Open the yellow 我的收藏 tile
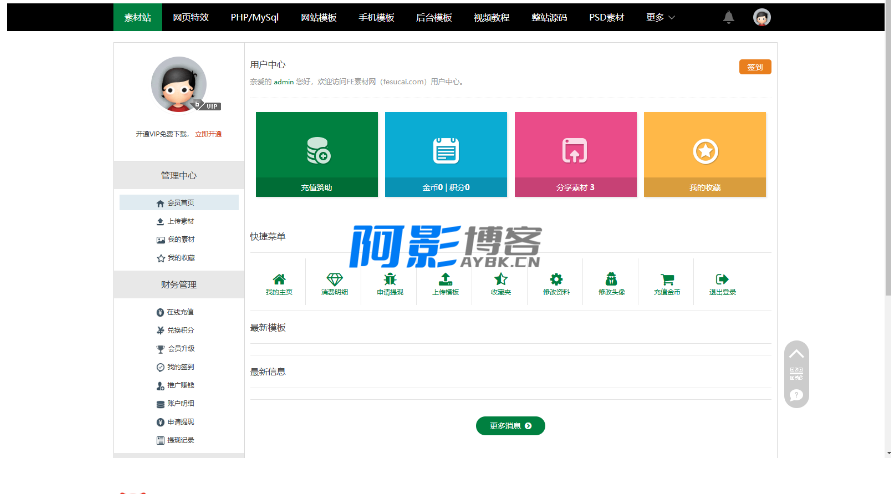This screenshot has width=891, height=494. tap(704, 154)
